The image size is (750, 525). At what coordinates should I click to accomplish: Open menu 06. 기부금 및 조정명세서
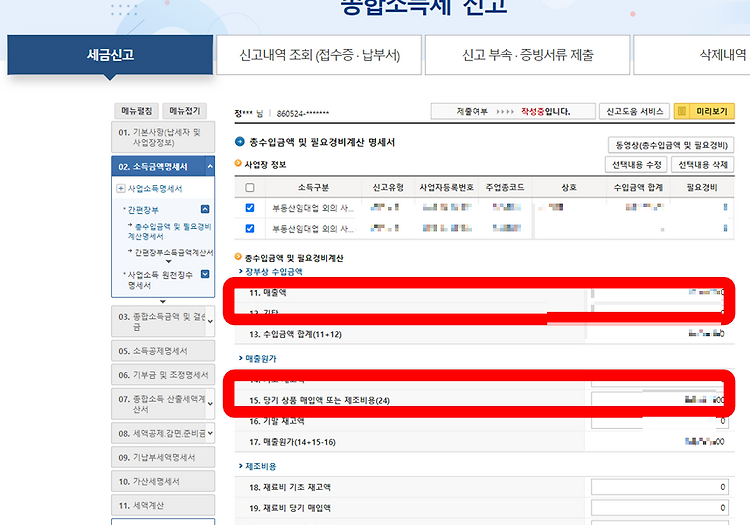coord(163,375)
